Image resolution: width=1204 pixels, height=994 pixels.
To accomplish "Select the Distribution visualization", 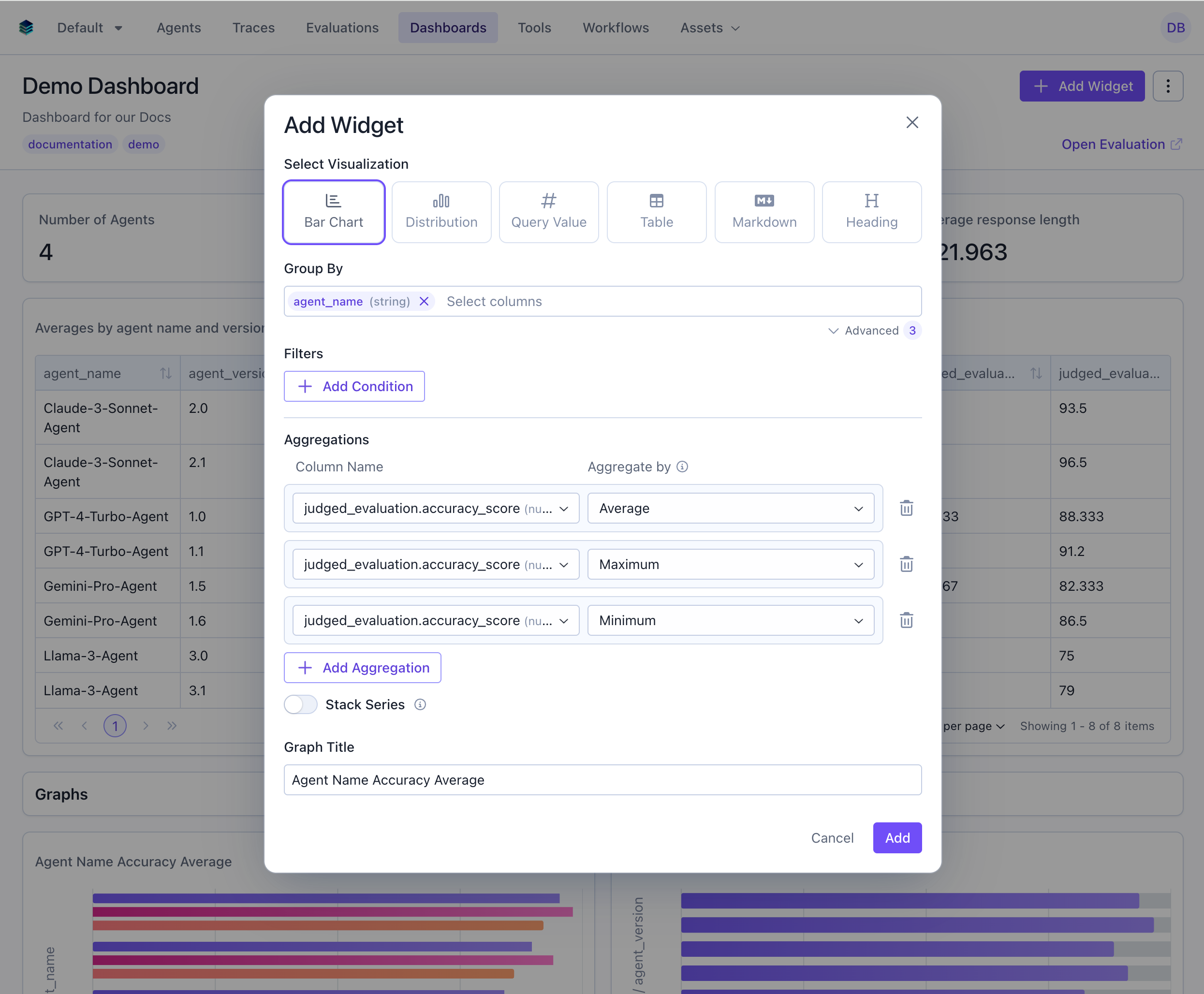I will point(441,211).
